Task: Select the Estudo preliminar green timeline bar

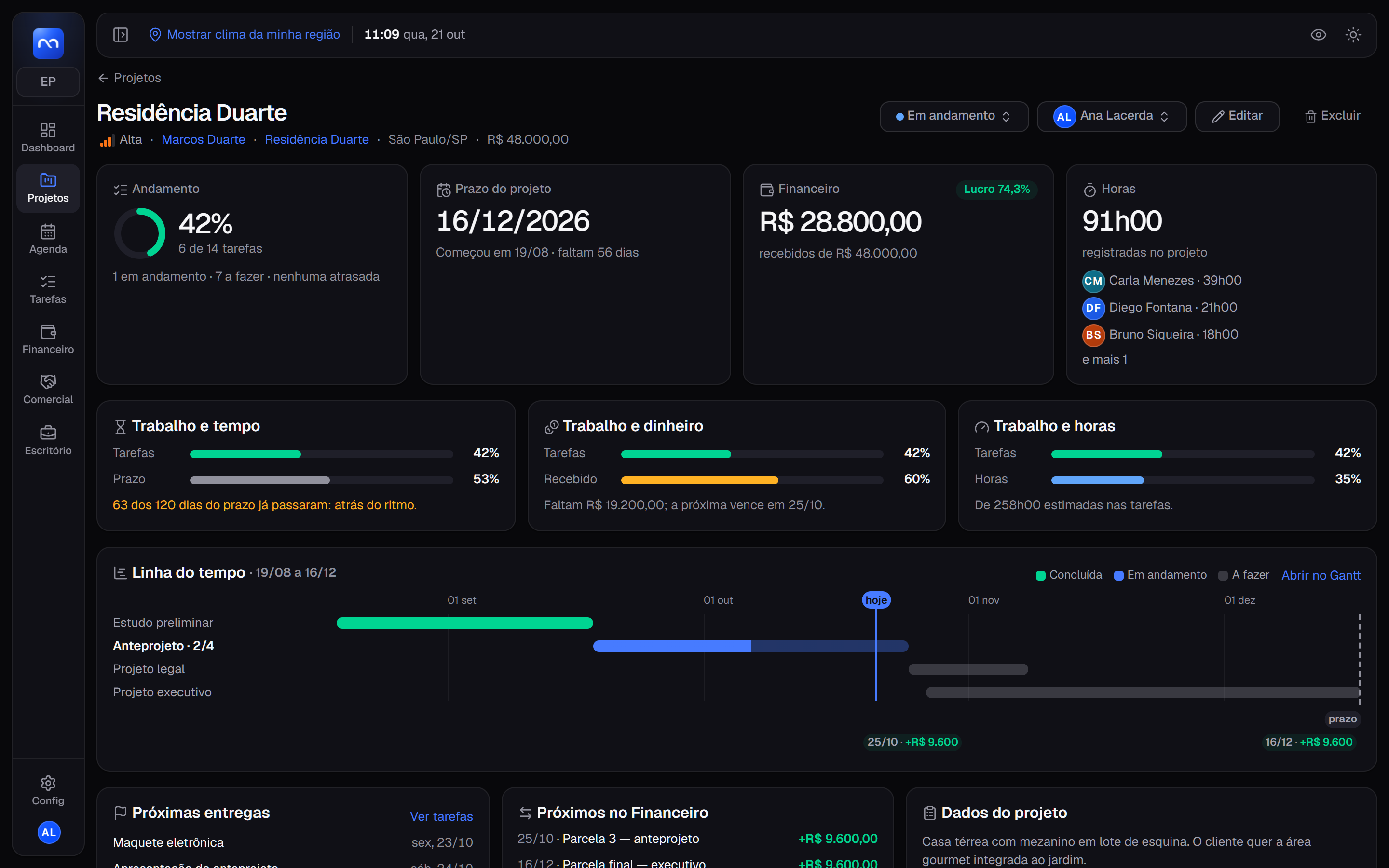Action: coord(465,623)
